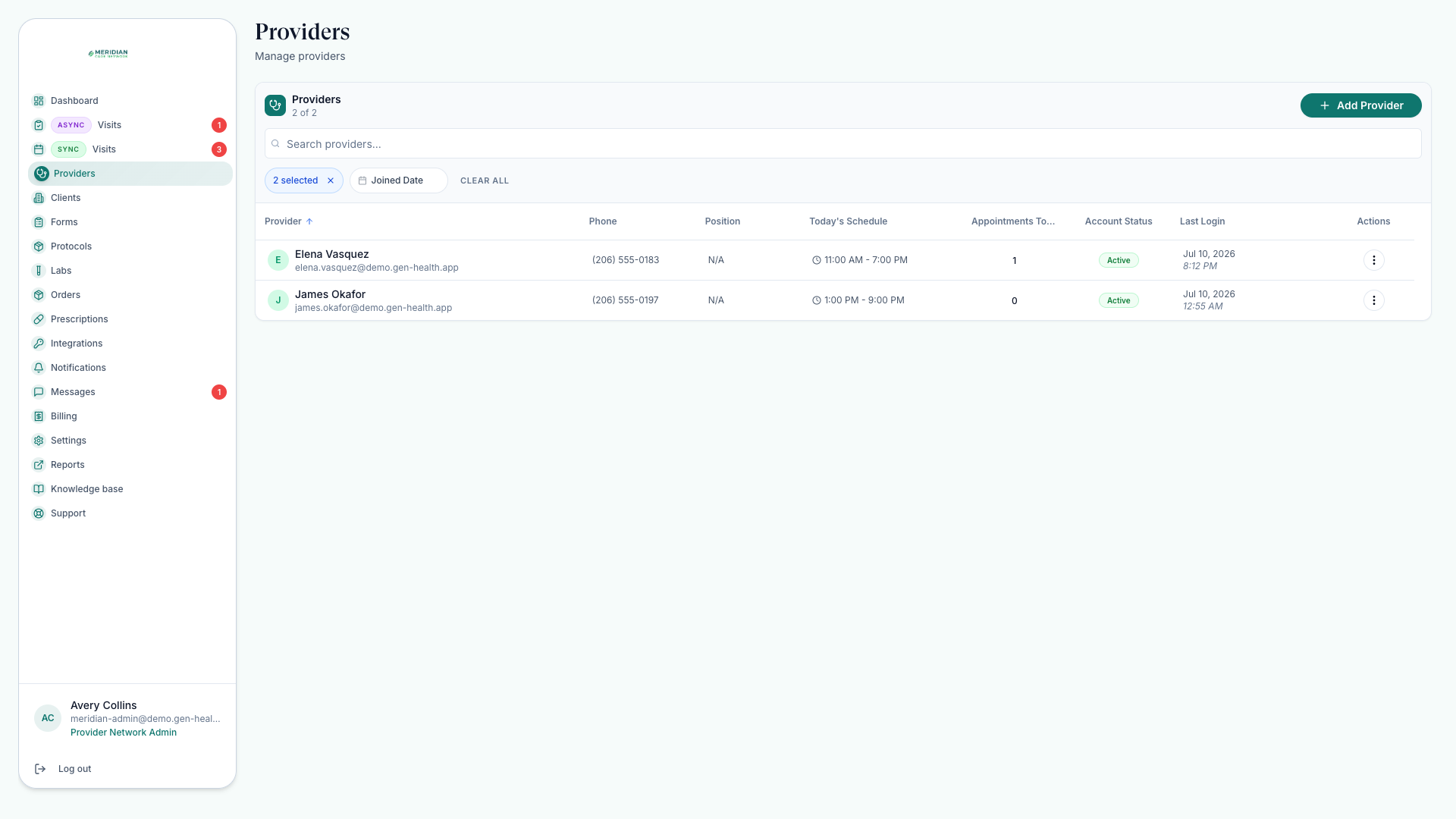Click the Reports external link icon
The height and width of the screenshot is (819, 1456).
[x=39, y=465]
